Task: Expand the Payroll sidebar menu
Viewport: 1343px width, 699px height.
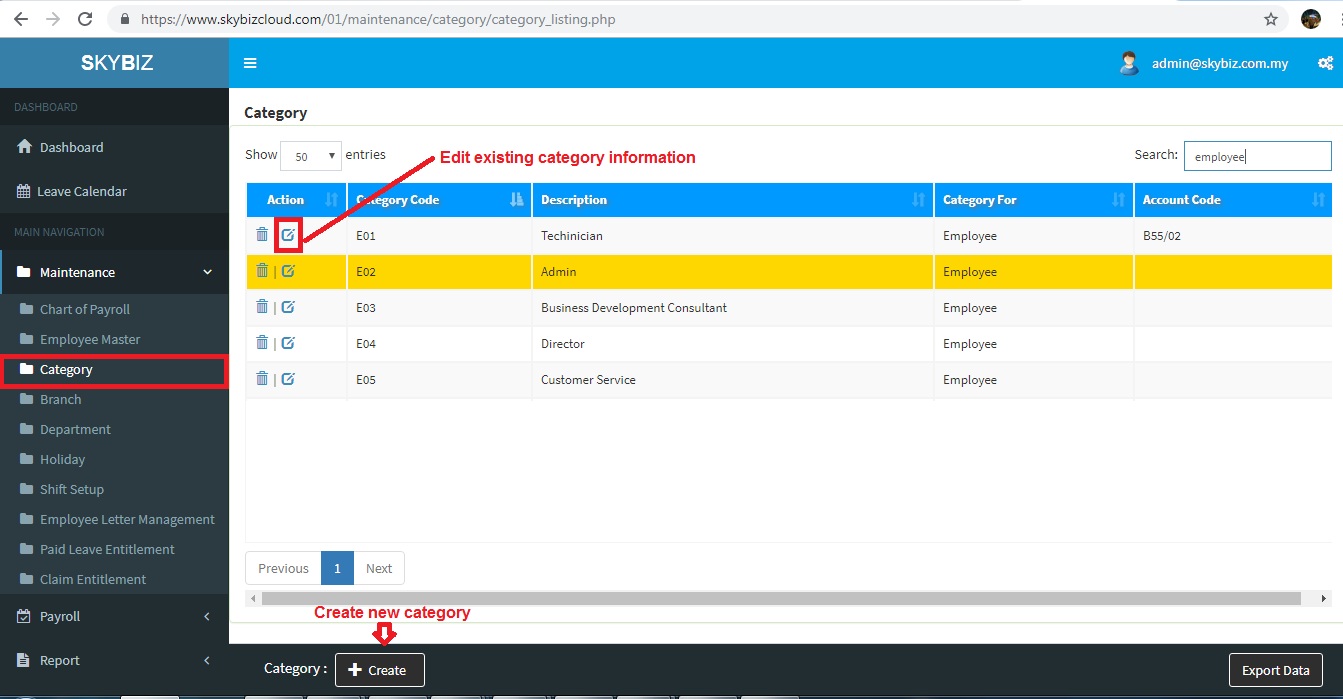Action: point(114,616)
